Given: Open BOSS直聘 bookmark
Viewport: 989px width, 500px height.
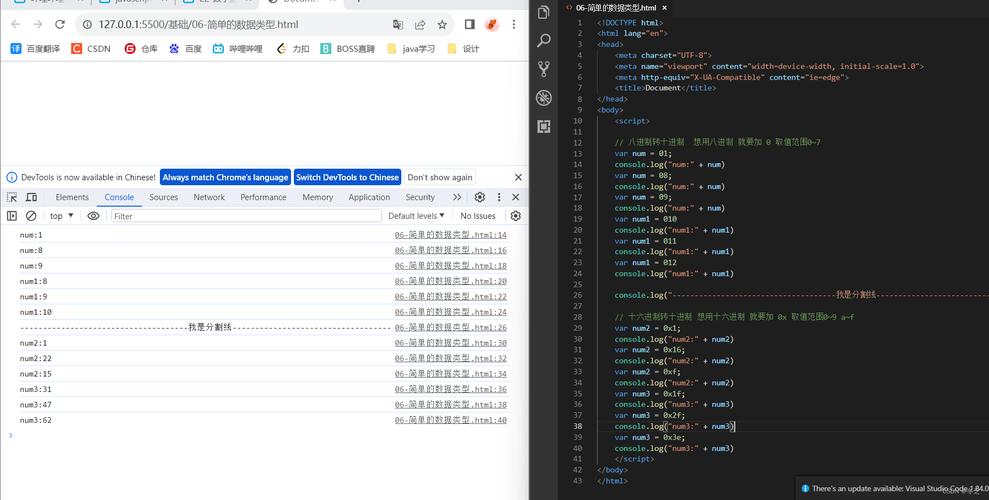Looking at the screenshot, I should click(x=348, y=49).
